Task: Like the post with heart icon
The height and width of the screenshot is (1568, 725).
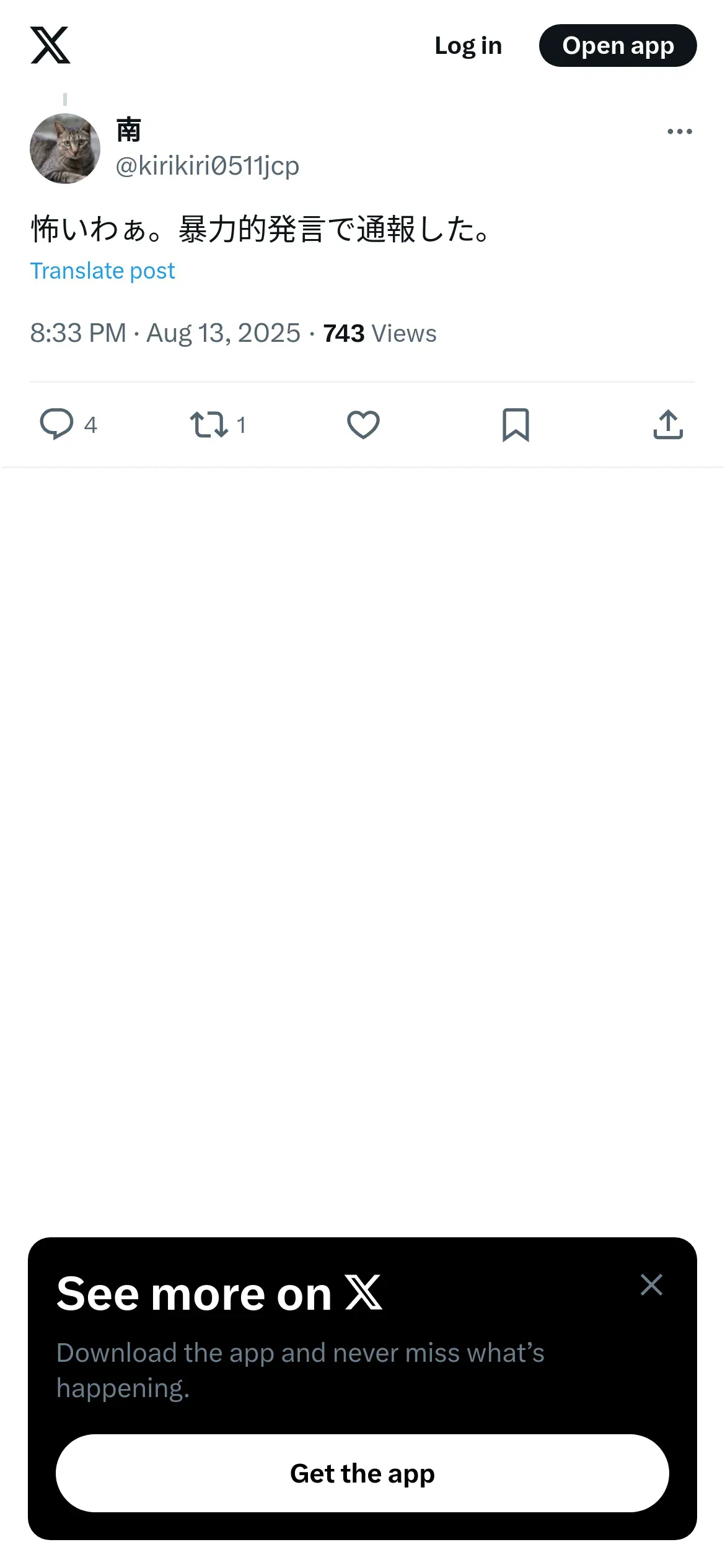Action: click(x=363, y=425)
